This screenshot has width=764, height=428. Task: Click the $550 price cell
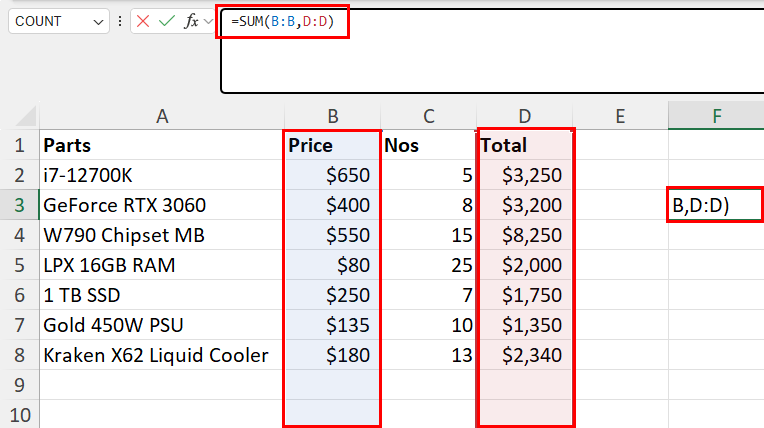point(332,235)
